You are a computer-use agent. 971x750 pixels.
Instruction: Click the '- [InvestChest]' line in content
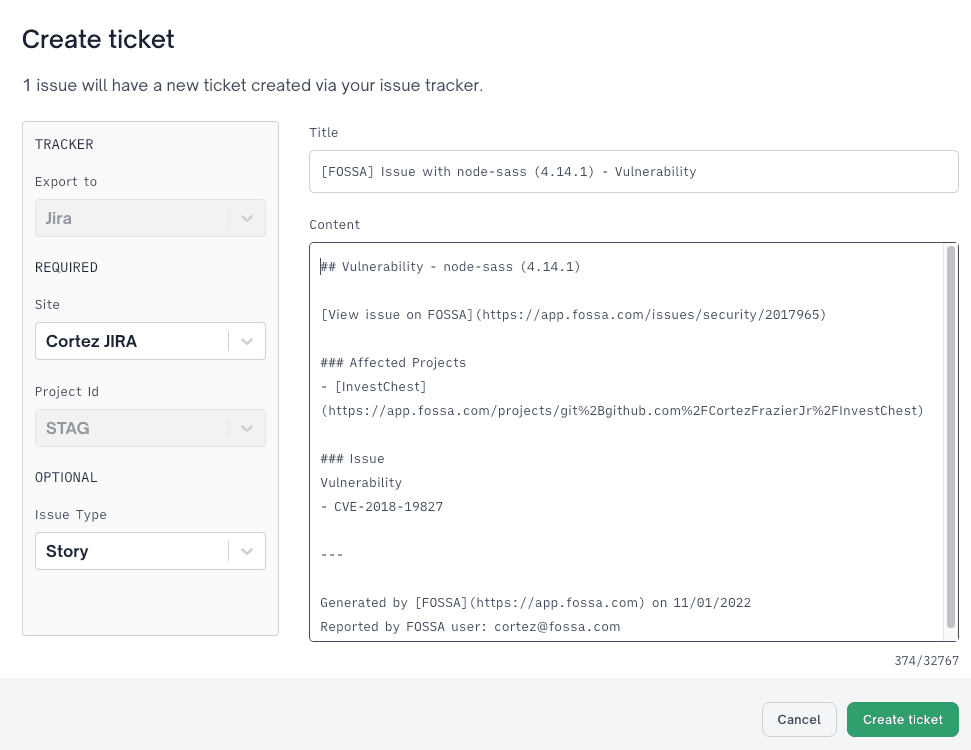pyautogui.click(x=373, y=387)
